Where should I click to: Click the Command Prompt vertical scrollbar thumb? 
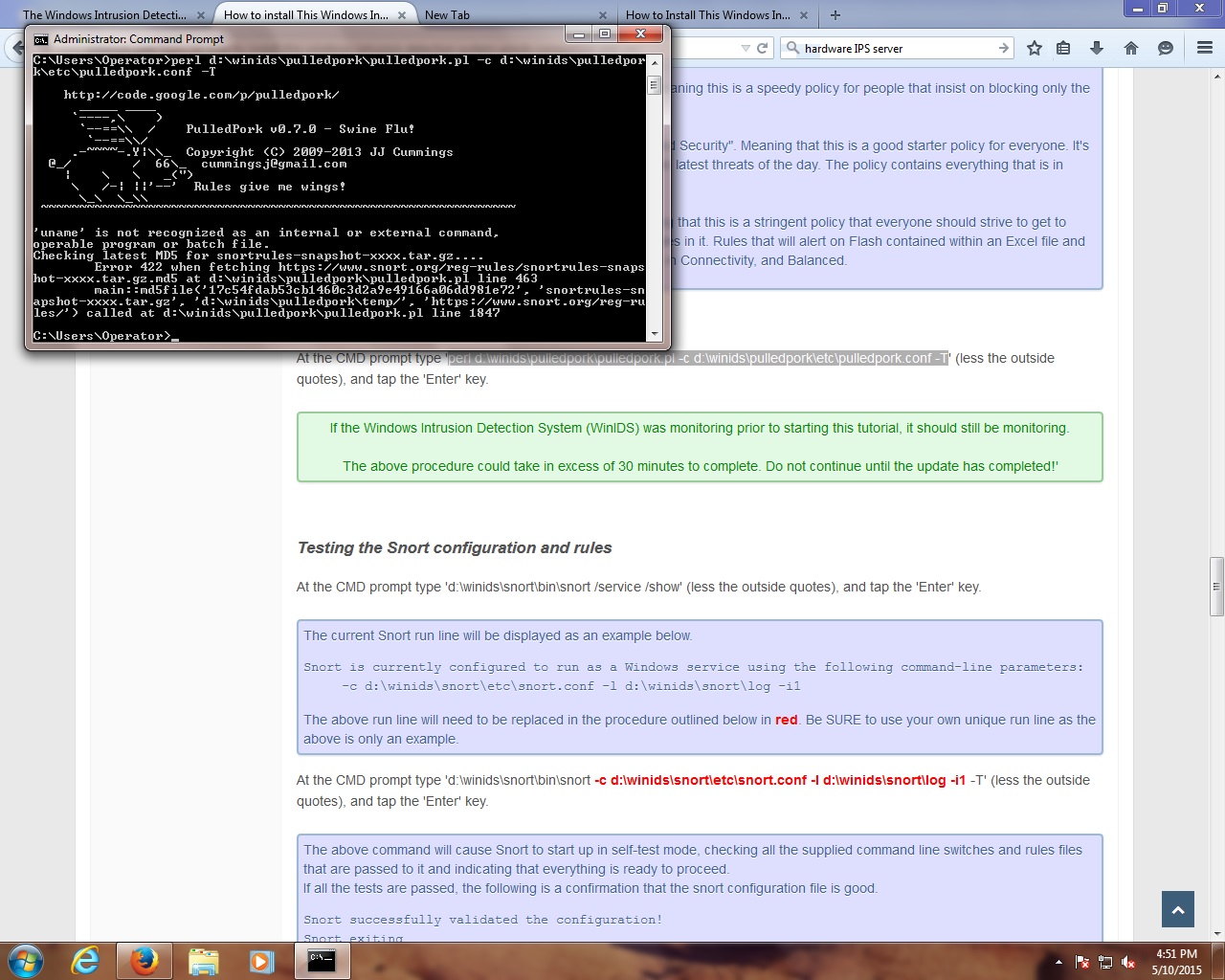655,85
